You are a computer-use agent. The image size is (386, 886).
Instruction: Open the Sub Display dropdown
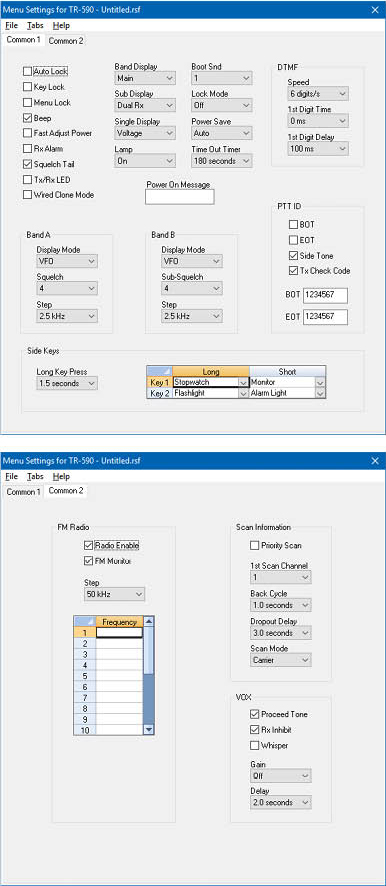point(145,105)
